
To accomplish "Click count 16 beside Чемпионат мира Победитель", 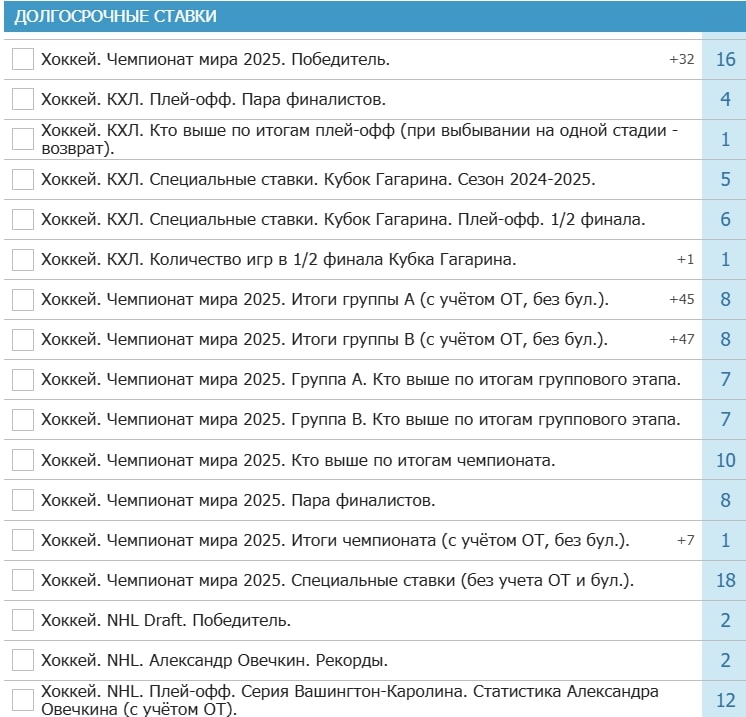I will coord(726,59).
